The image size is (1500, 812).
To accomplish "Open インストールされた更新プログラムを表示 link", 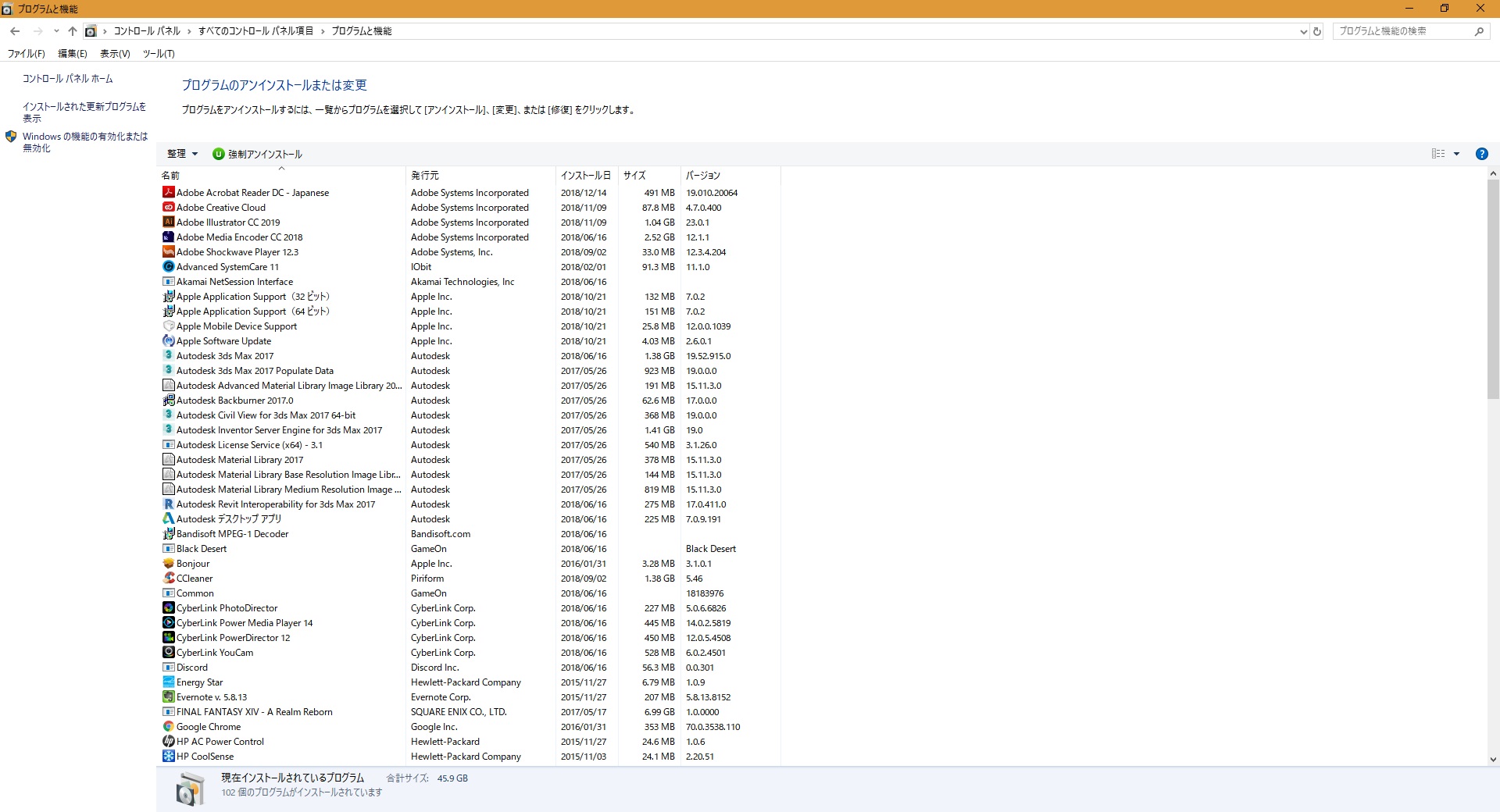I will pyautogui.click(x=84, y=112).
